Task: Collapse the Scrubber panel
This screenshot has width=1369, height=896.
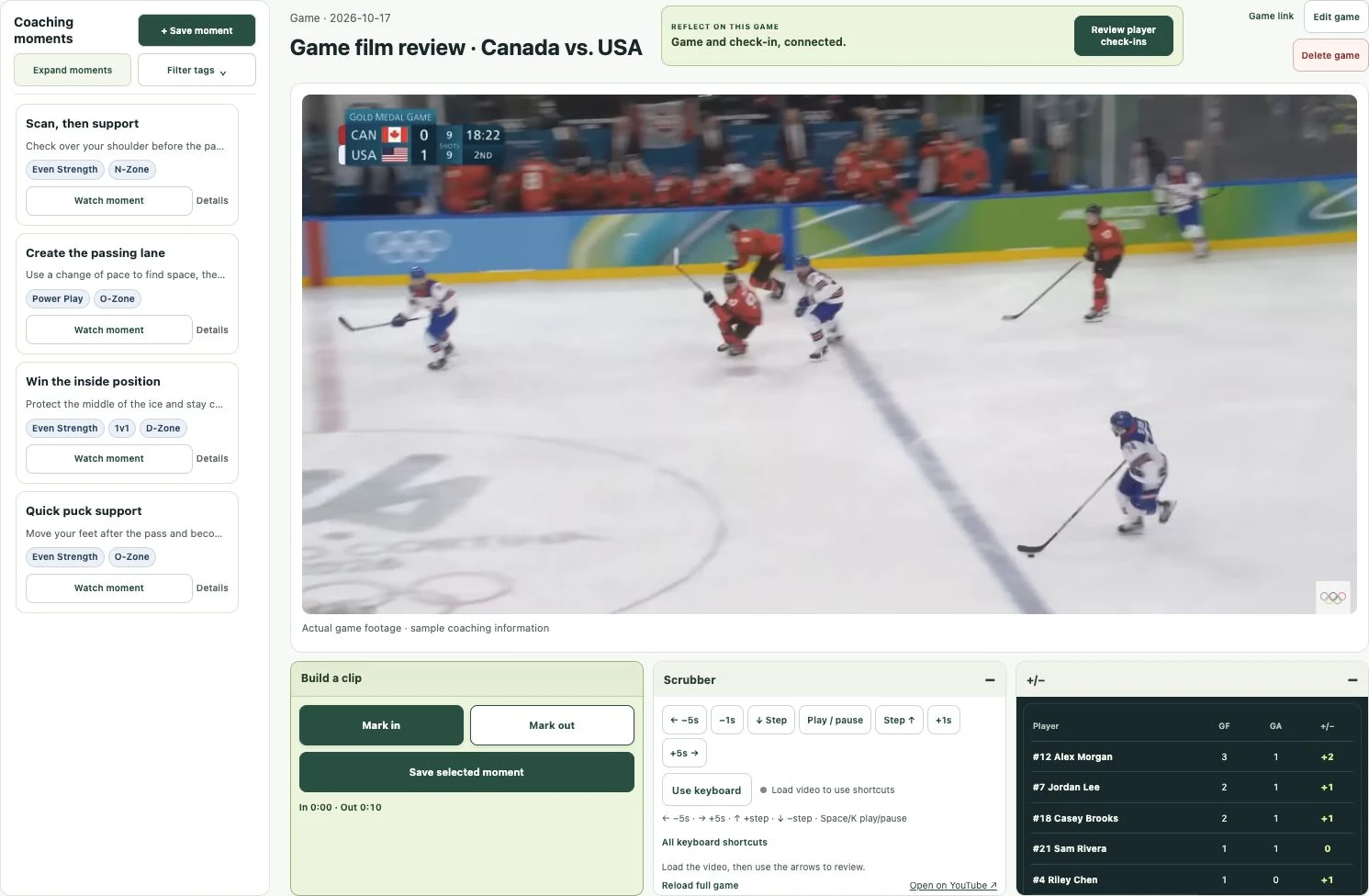Action: (990, 680)
